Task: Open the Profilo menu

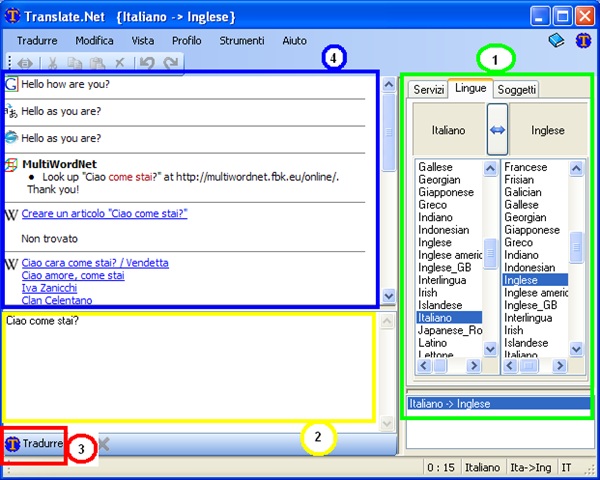Action: [186, 41]
